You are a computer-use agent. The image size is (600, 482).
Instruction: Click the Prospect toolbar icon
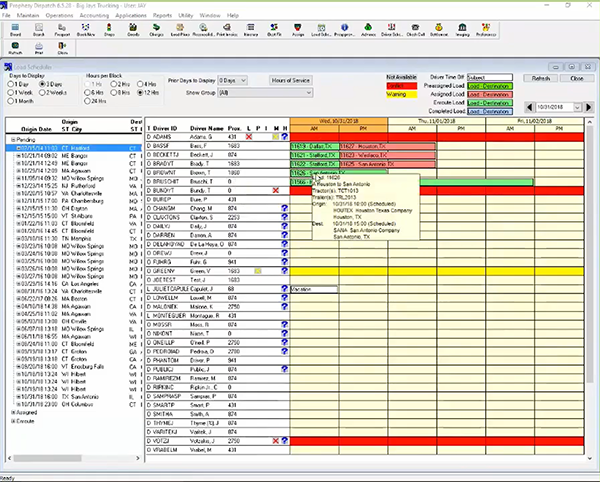pos(61,32)
